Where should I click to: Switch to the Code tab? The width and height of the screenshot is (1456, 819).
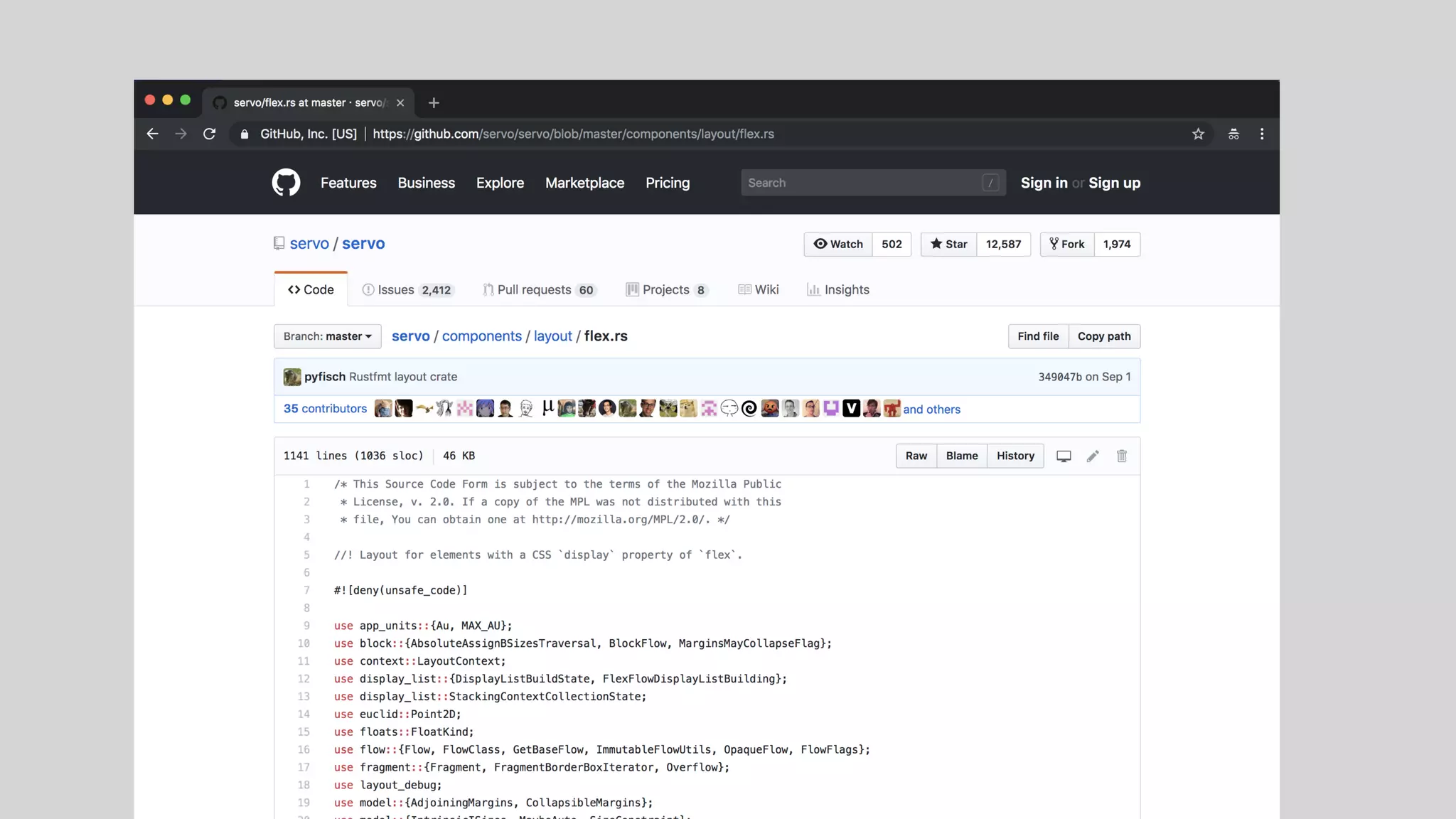point(311,289)
